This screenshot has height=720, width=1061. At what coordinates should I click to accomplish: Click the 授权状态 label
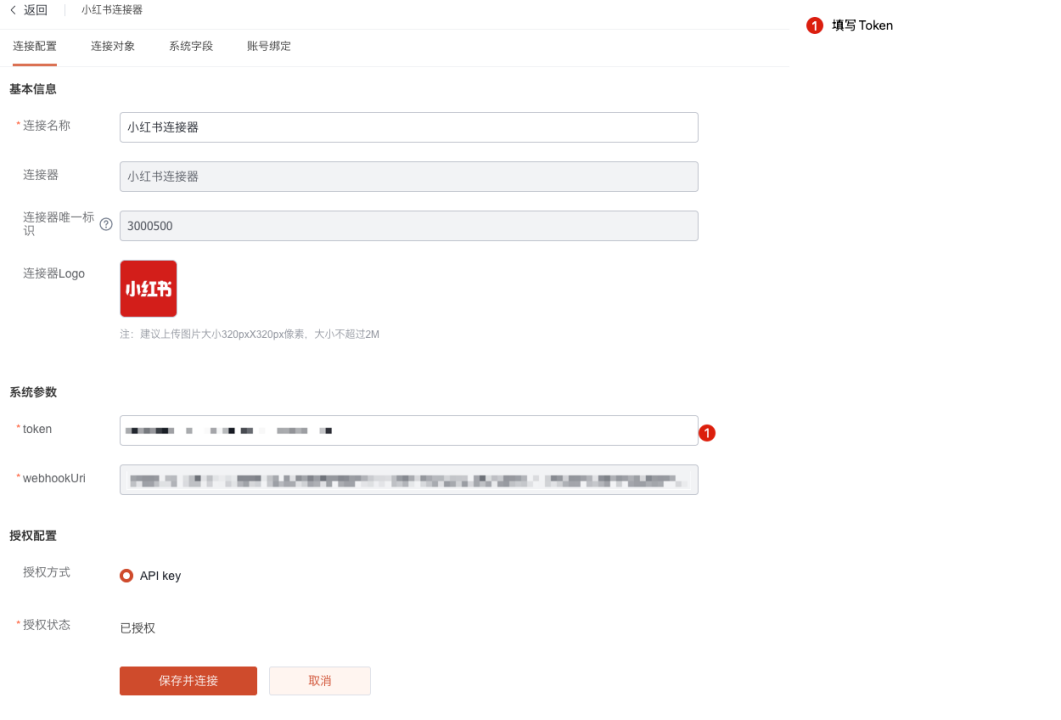[x=46, y=625]
